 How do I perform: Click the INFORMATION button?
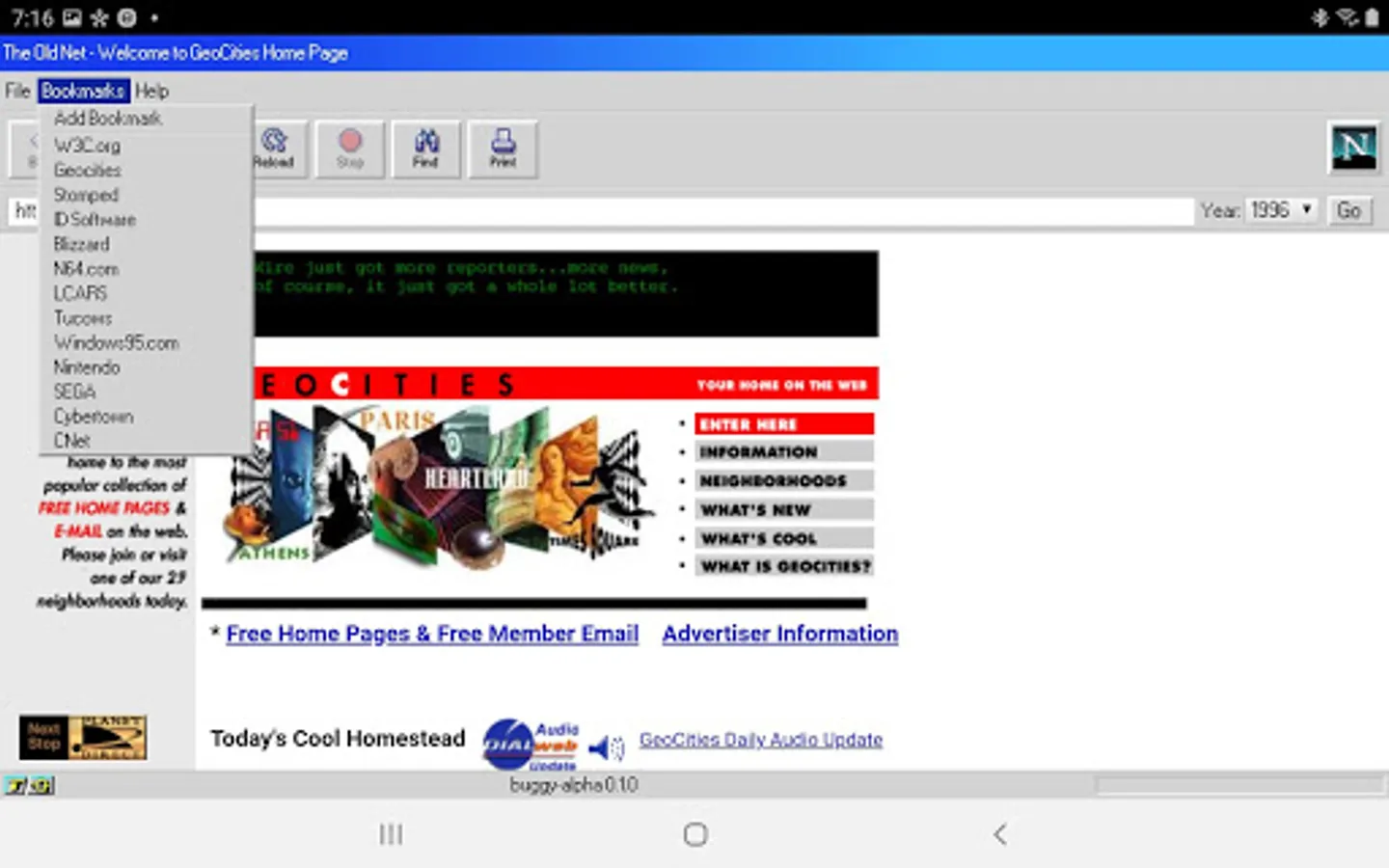click(784, 452)
